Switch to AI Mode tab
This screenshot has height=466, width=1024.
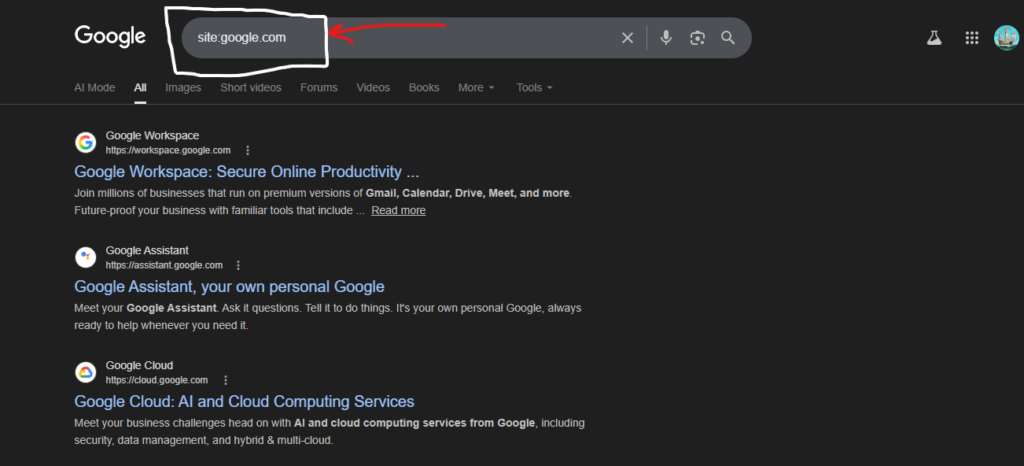[95, 87]
